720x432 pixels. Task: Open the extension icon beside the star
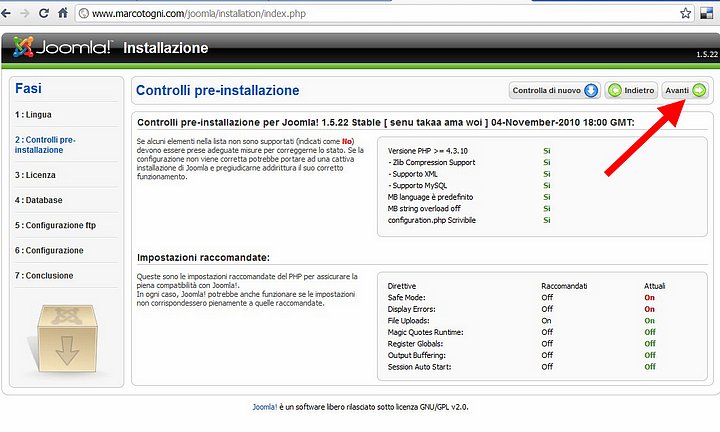click(x=706, y=13)
